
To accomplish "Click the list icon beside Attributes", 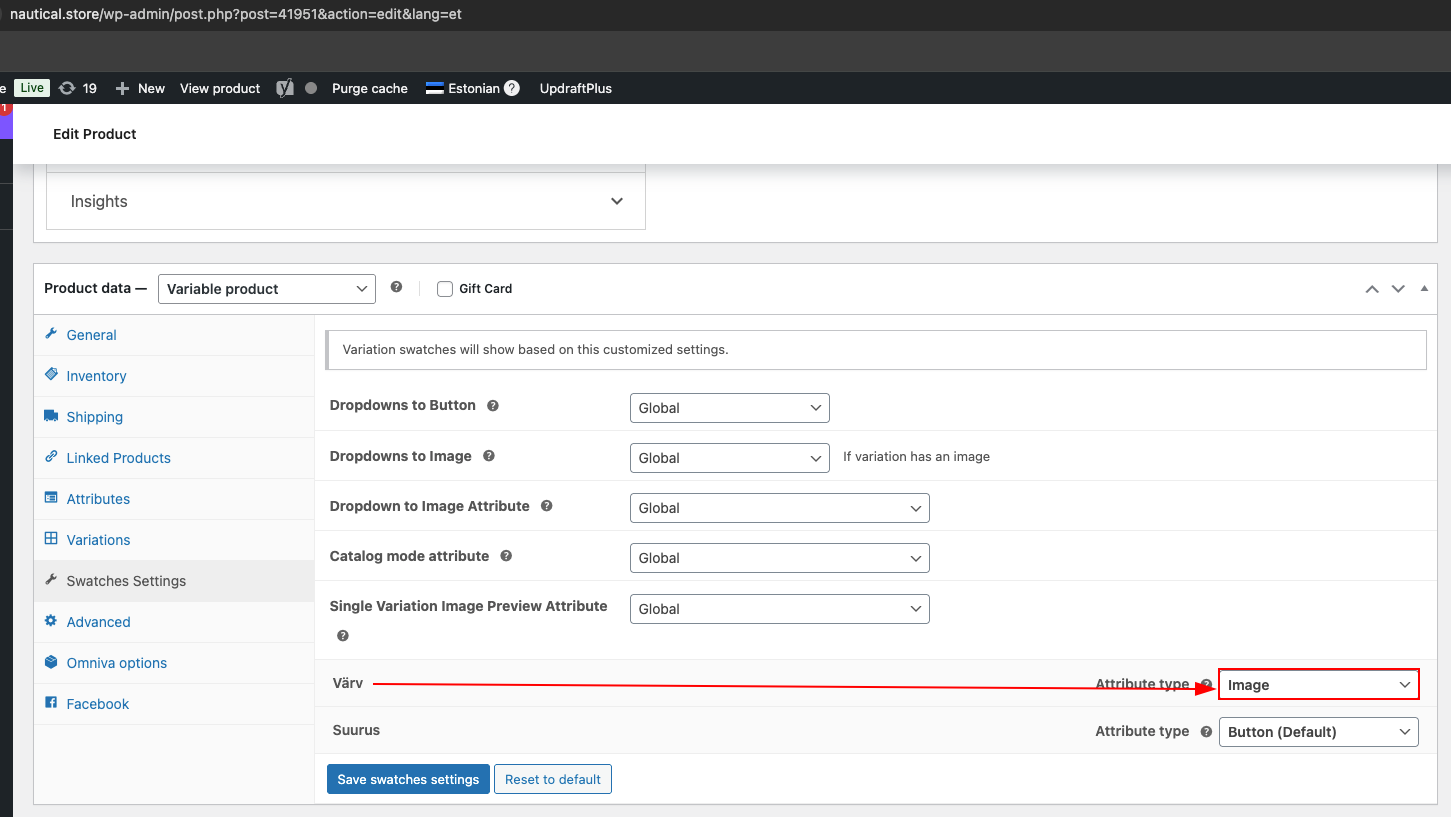I will pos(51,498).
